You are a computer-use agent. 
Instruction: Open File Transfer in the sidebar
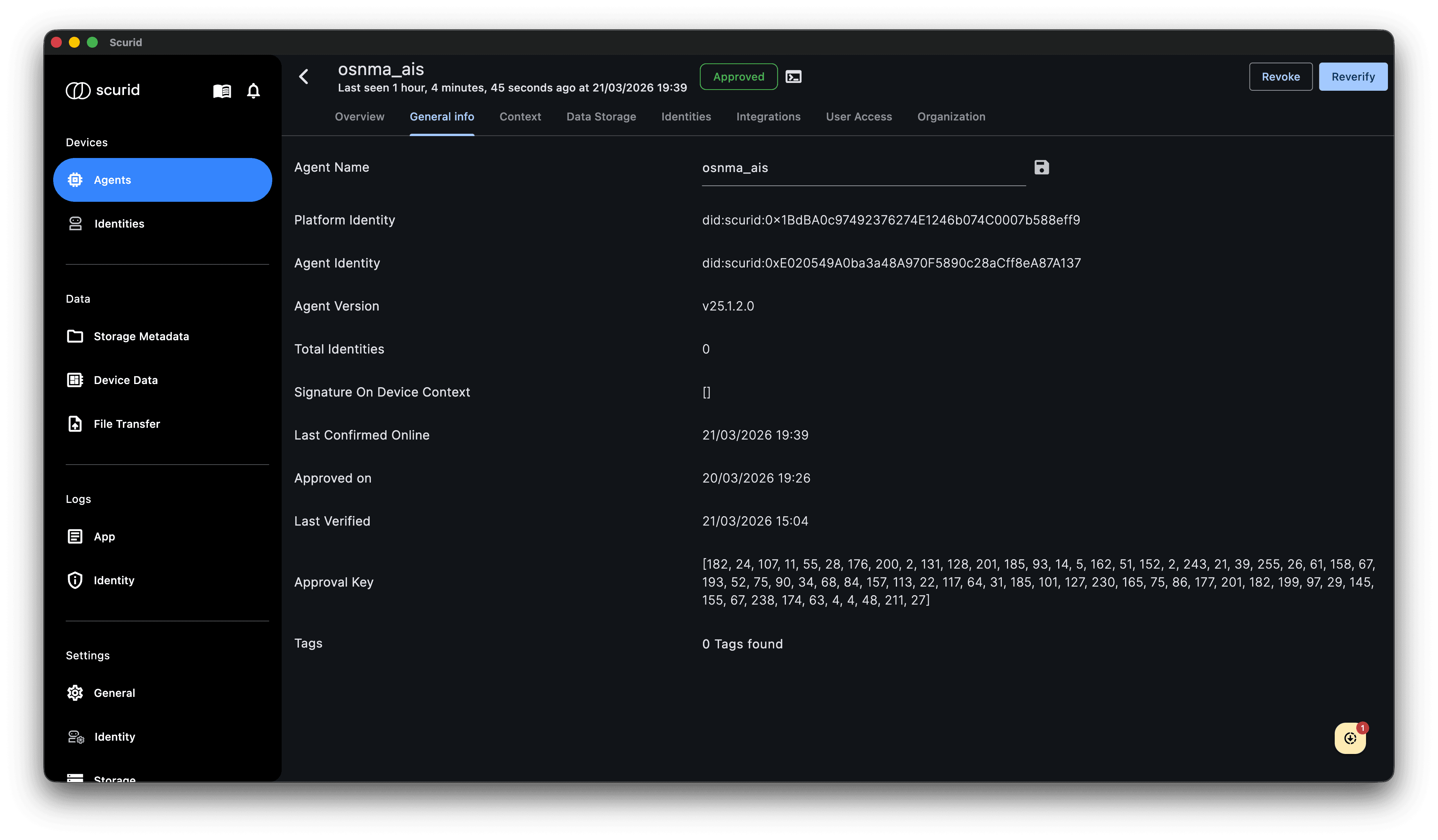pos(127,424)
